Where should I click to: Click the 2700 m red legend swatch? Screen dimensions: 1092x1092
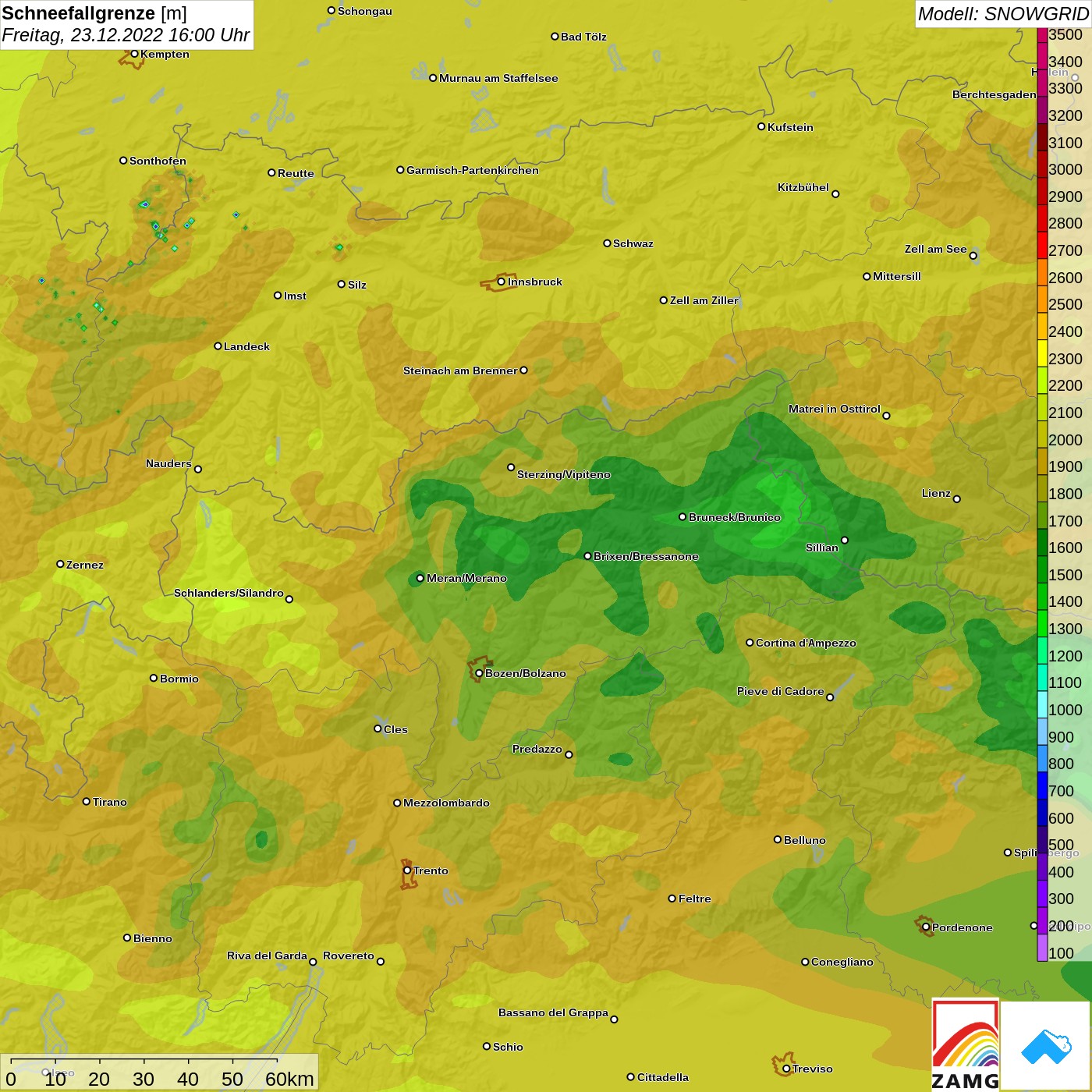[1042, 245]
